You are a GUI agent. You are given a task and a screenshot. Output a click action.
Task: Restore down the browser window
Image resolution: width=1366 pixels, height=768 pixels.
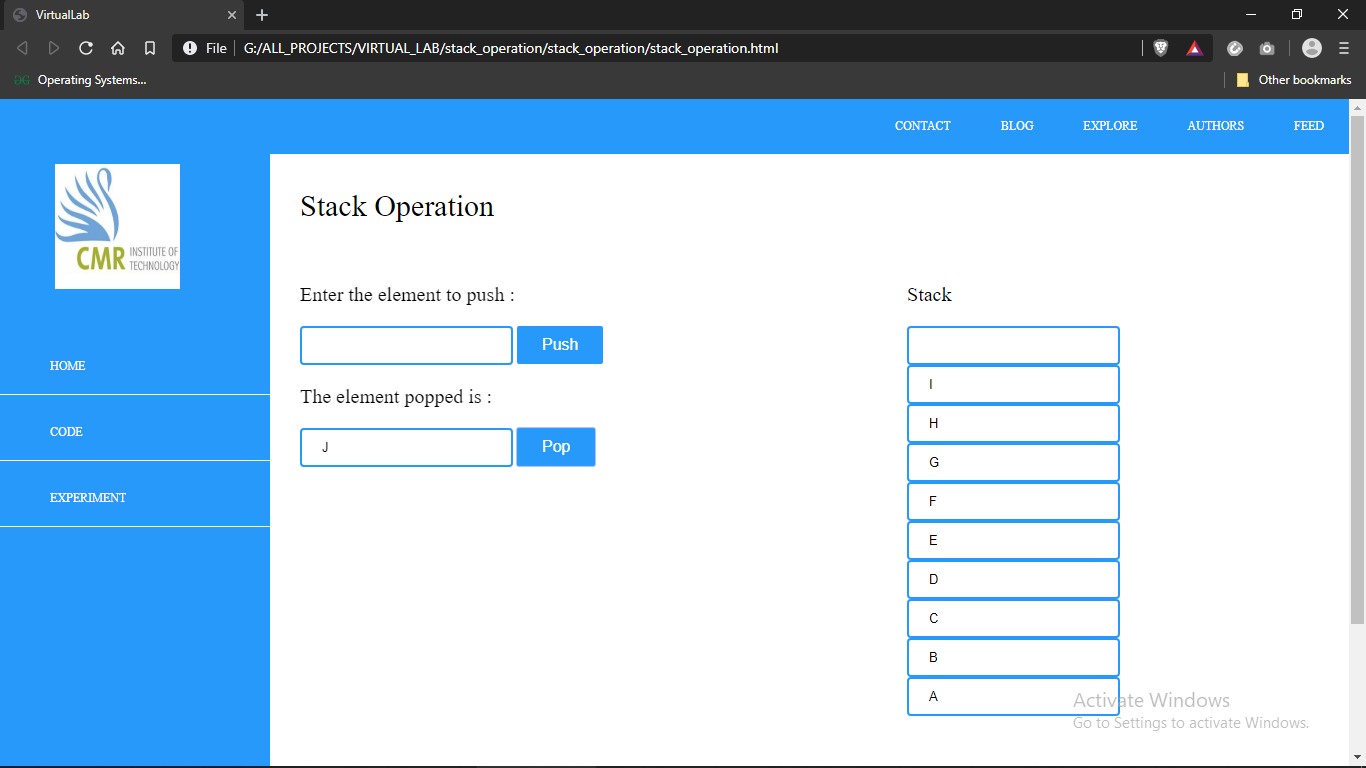[1297, 15]
